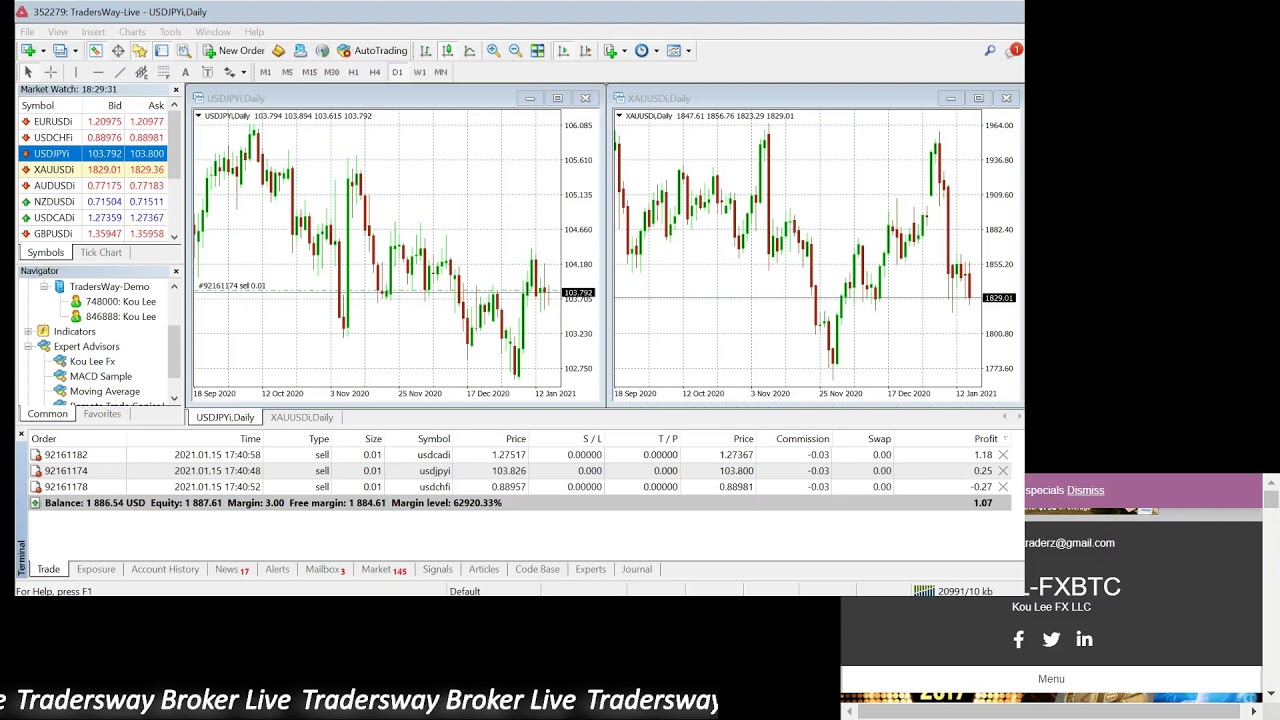Click the Dismiss link in browser

pyautogui.click(x=1085, y=491)
